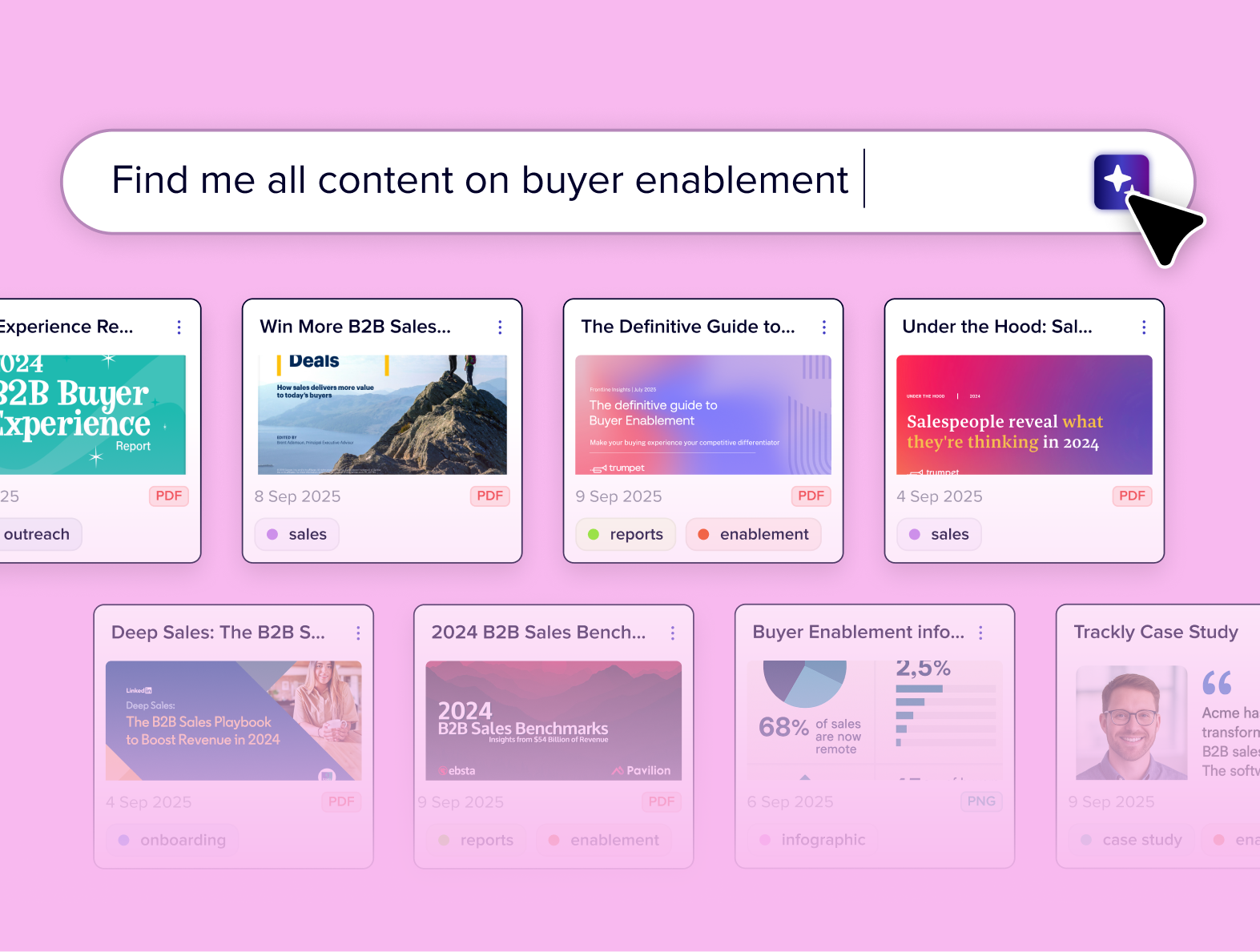Click the Buyer Enablement info... title
Image resolution: width=1260 pixels, height=952 pixels.
pyautogui.click(x=859, y=633)
